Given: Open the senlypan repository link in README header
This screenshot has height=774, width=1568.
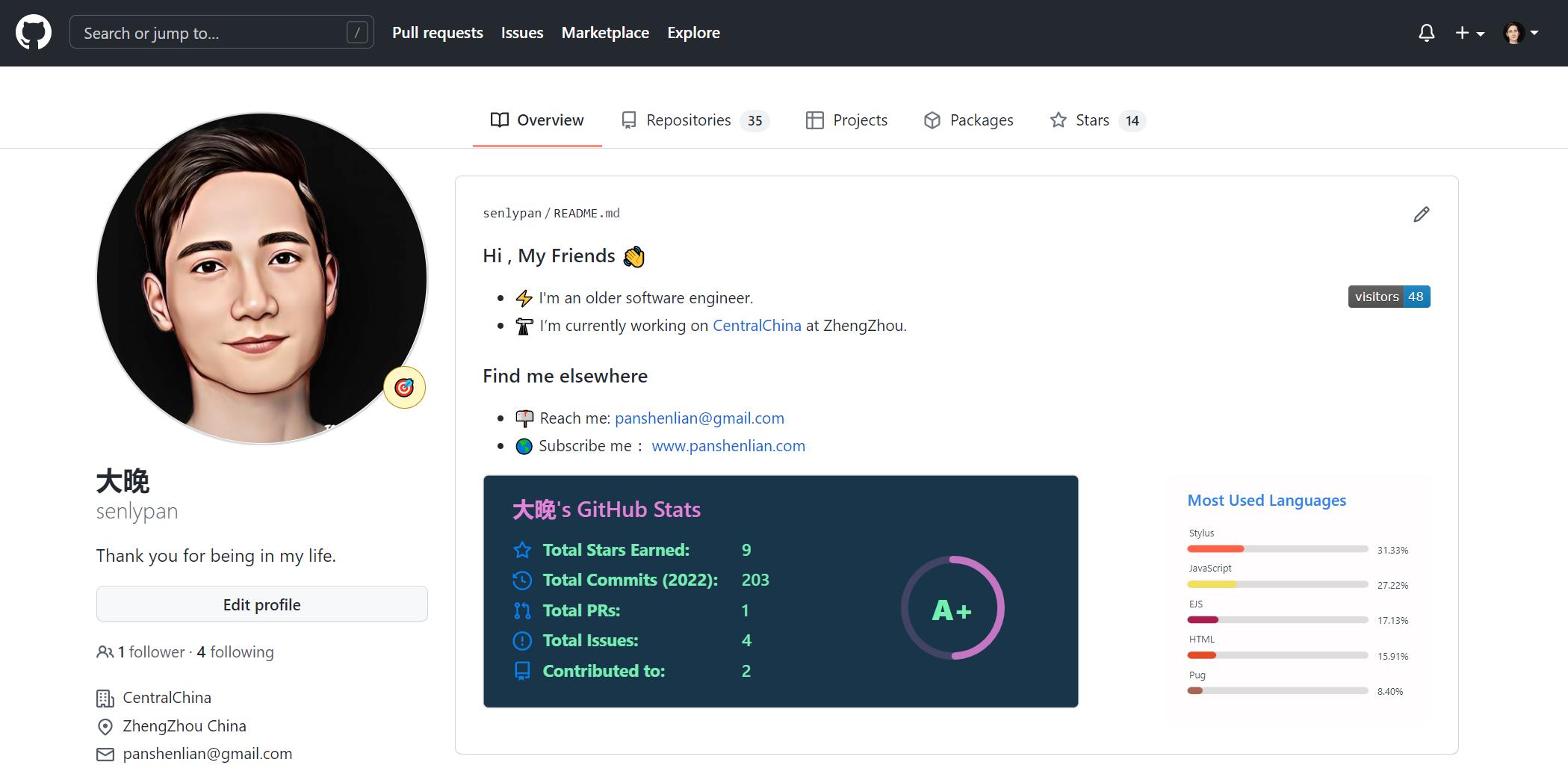Looking at the screenshot, I should [x=512, y=213].
